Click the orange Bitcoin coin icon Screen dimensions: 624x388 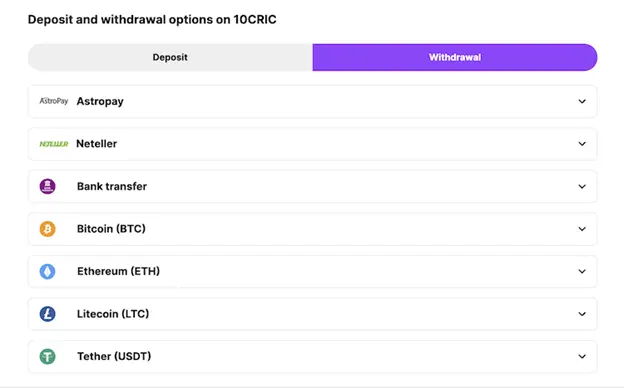[x=47, y=229]
